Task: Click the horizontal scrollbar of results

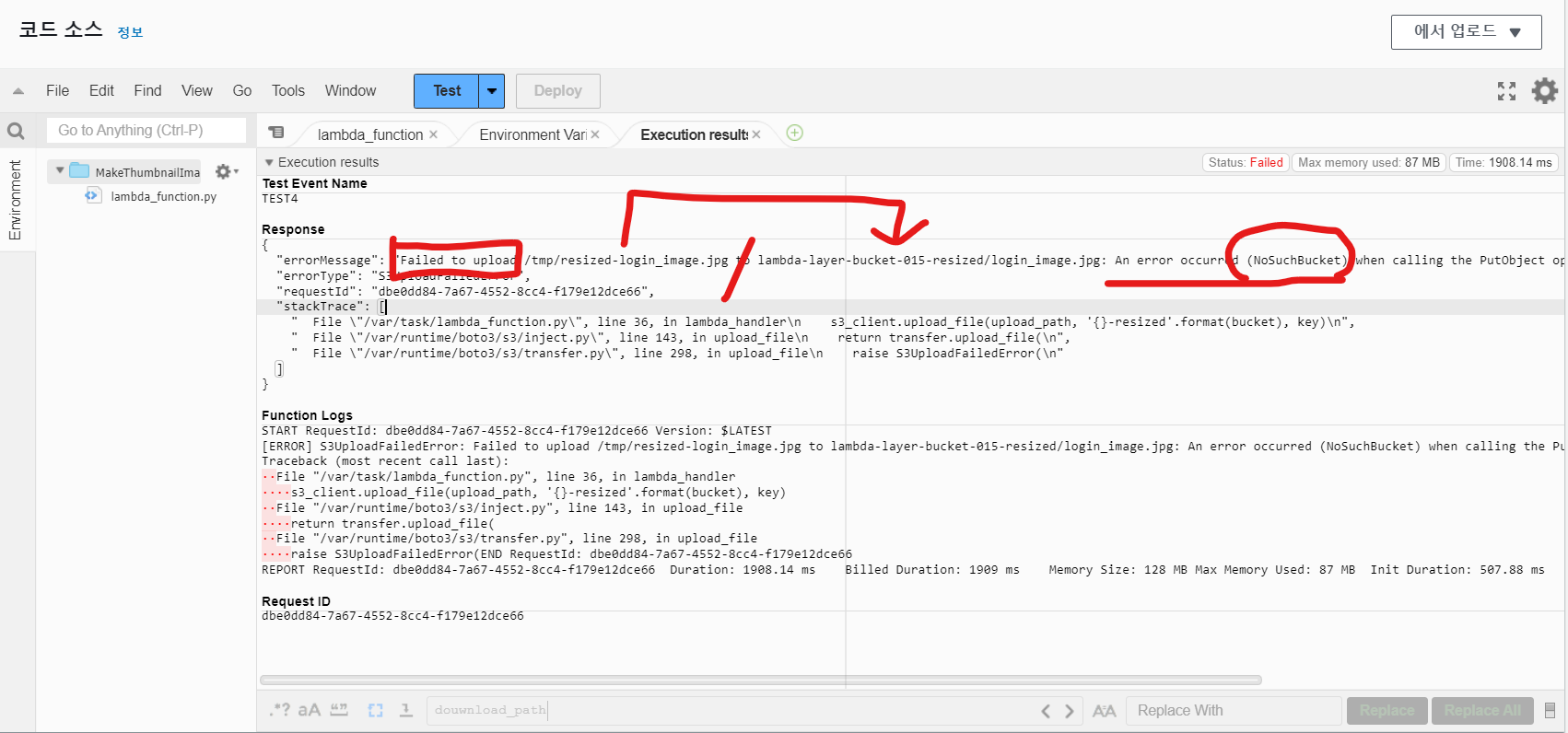Action: [x=760, y=681]
